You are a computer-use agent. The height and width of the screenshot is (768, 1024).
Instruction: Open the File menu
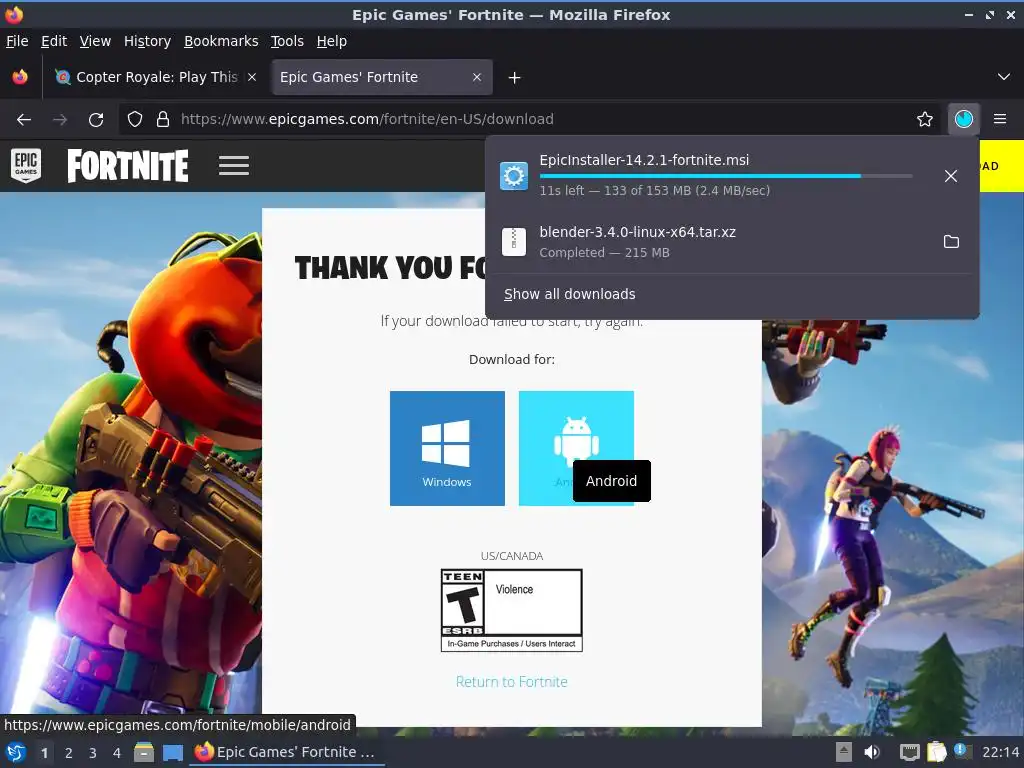pos(17,41)
